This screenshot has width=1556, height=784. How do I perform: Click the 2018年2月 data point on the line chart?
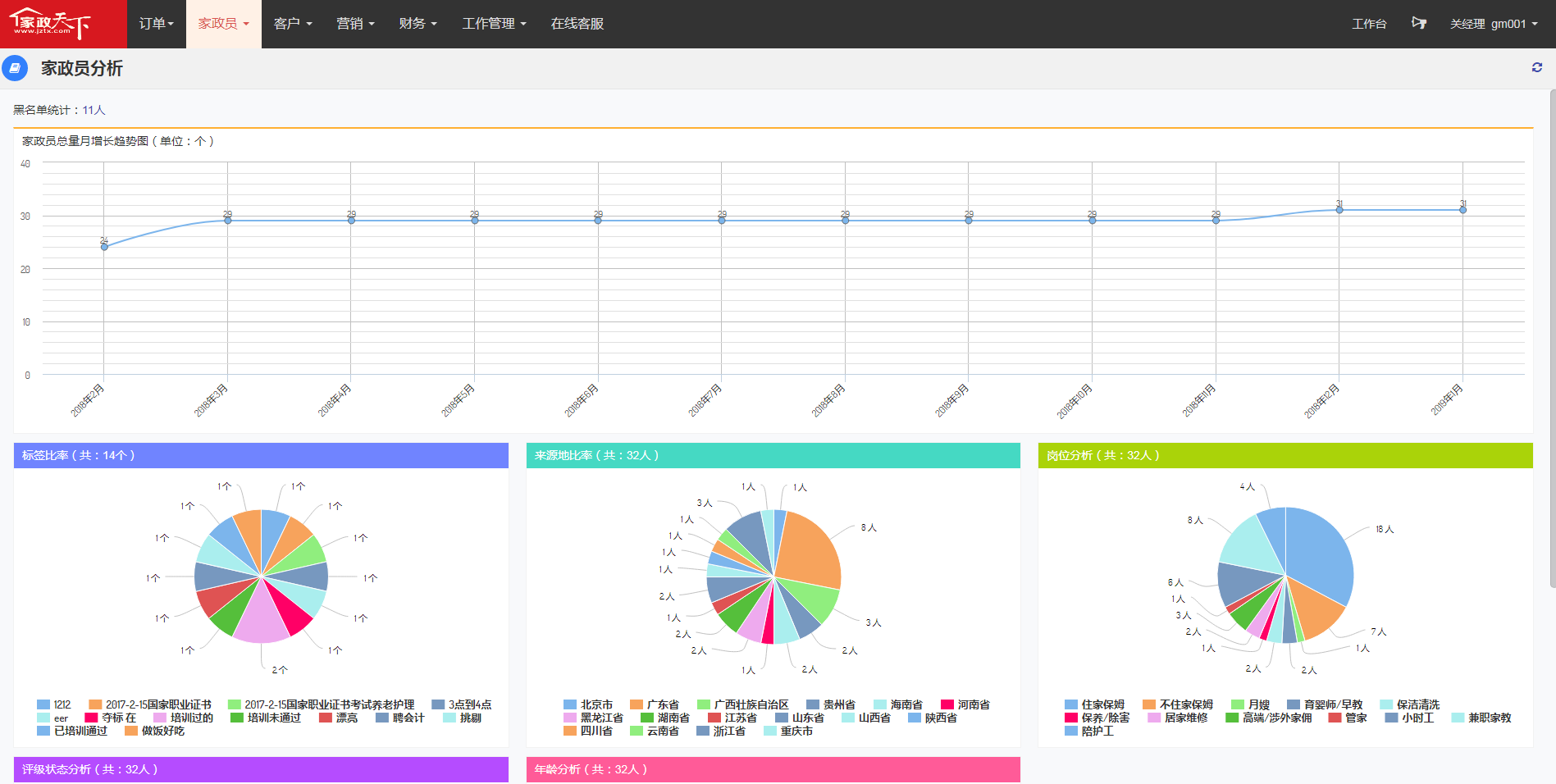[x=104, y=247]
